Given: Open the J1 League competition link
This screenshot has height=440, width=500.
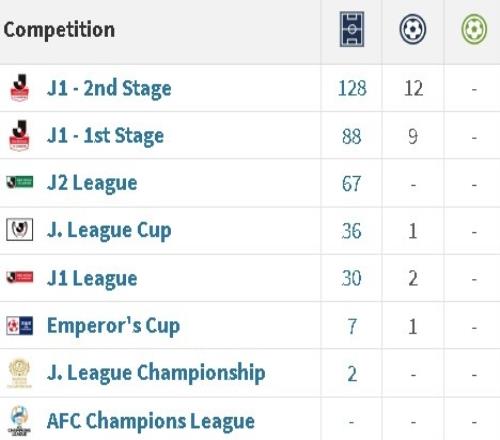Looking at the screenshot, I should point(92,278).
